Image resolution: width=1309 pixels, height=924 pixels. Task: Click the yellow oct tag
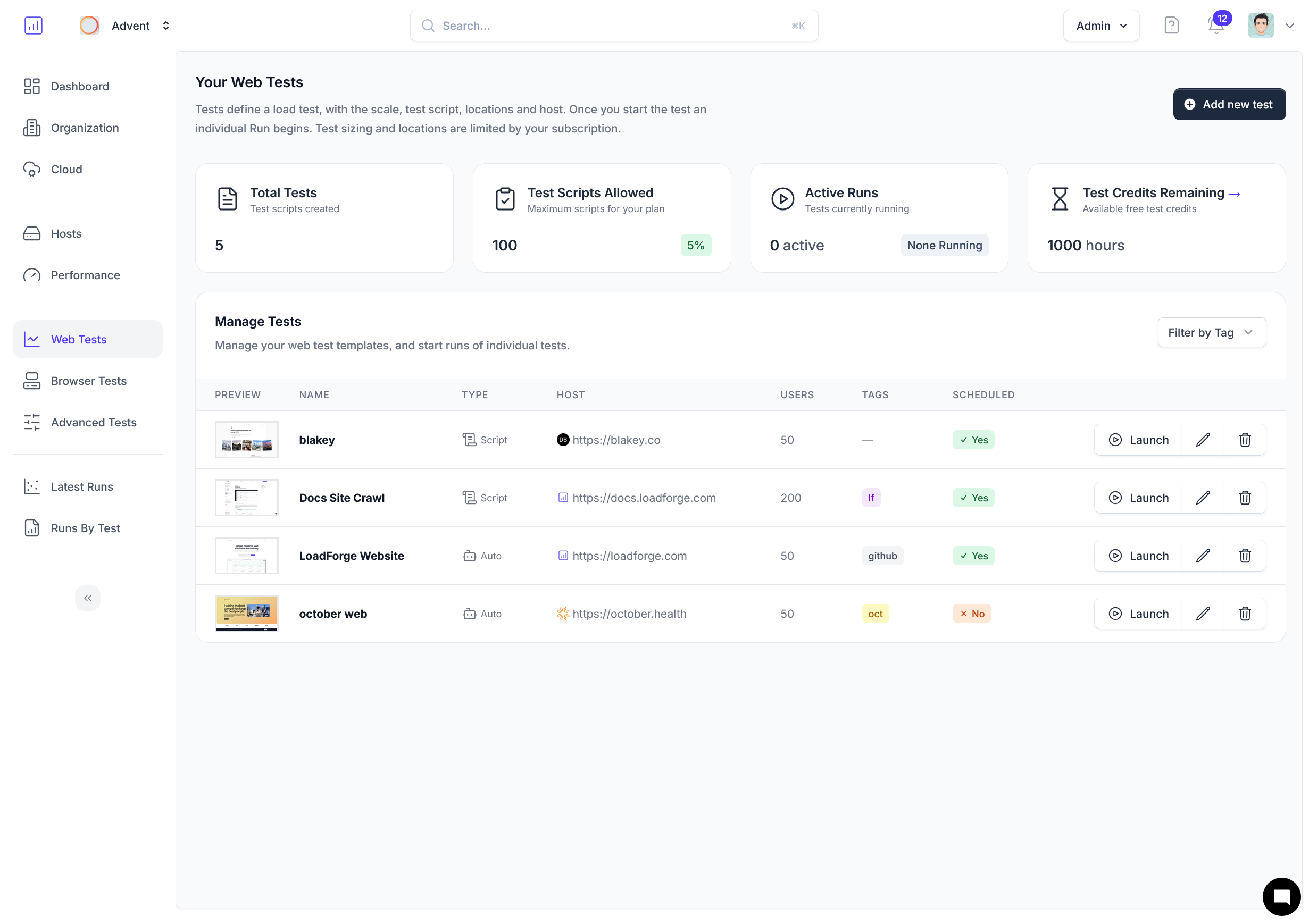coord(874,614)
